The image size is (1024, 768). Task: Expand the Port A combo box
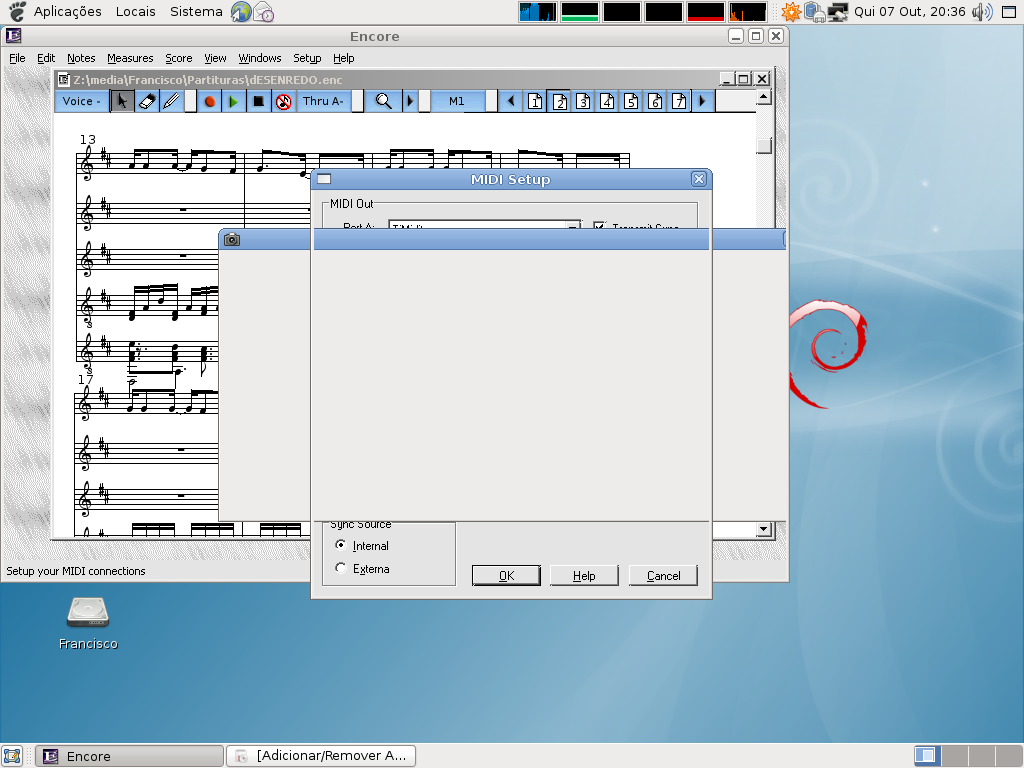click(x=573, y=227)
